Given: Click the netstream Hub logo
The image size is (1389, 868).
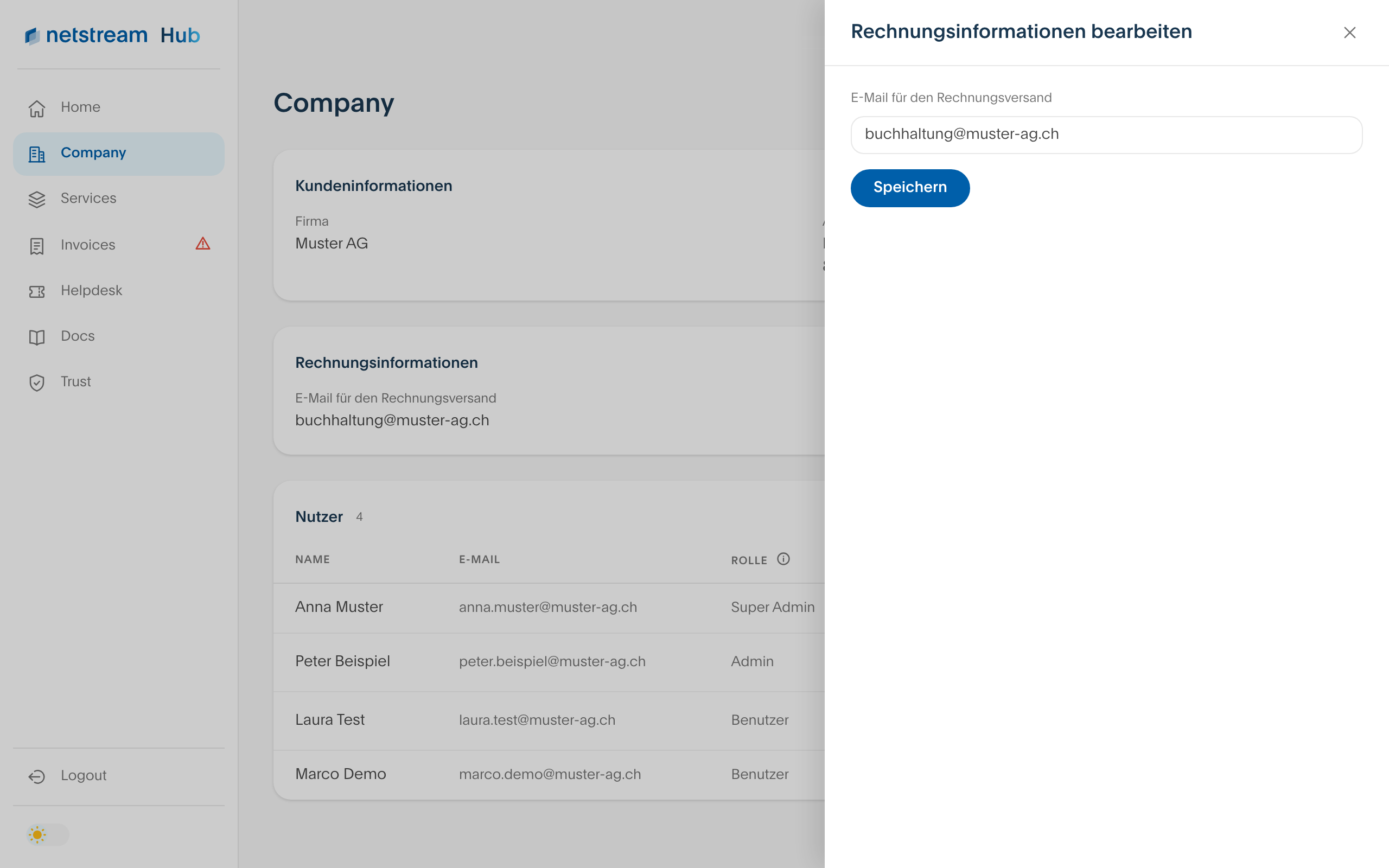Looking at the screenshot, I should coord(112,36).
